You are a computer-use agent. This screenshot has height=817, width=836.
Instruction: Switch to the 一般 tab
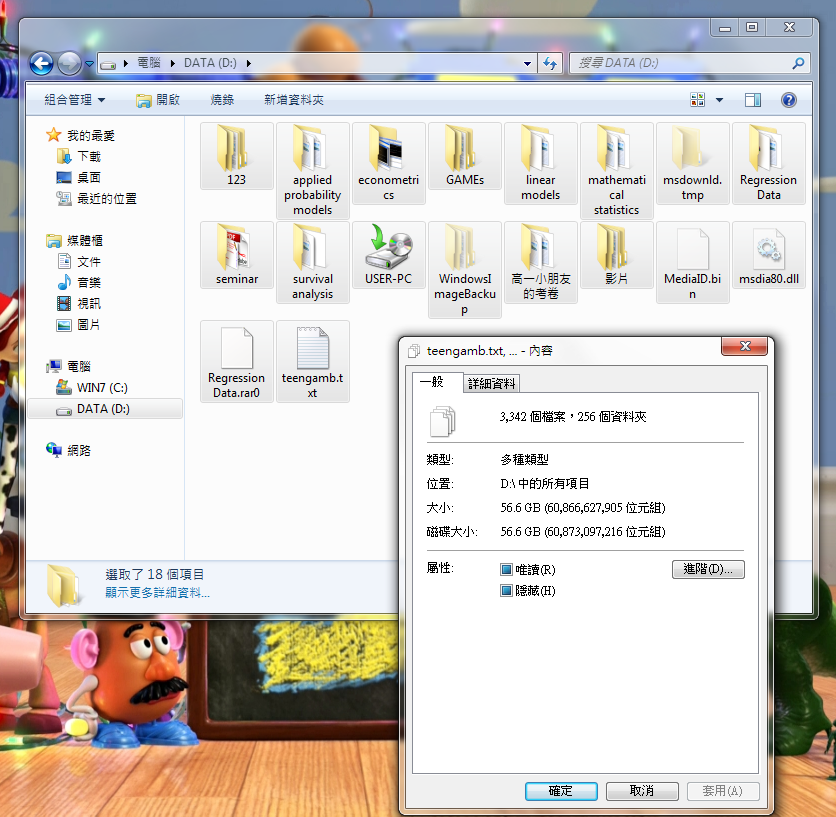pyautogui.click(x=437, y=382)
